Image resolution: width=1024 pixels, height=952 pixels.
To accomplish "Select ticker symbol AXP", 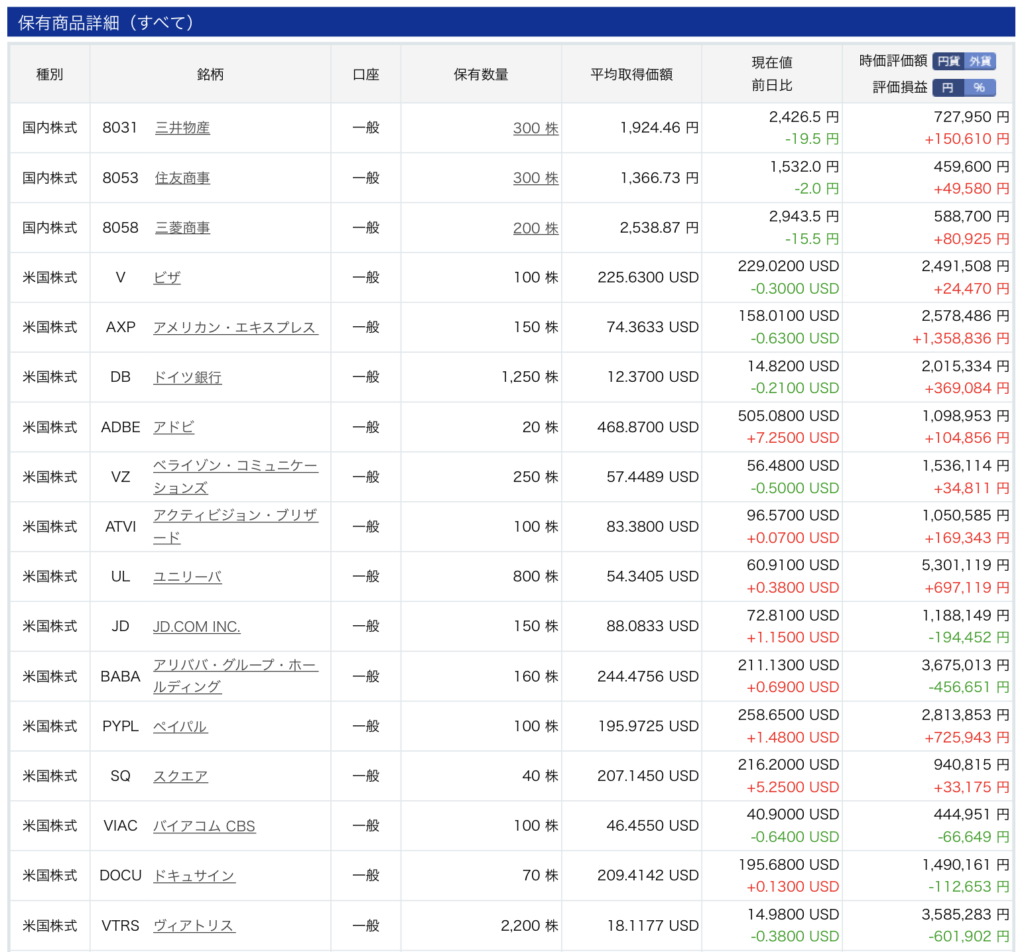I will [121, 327].
